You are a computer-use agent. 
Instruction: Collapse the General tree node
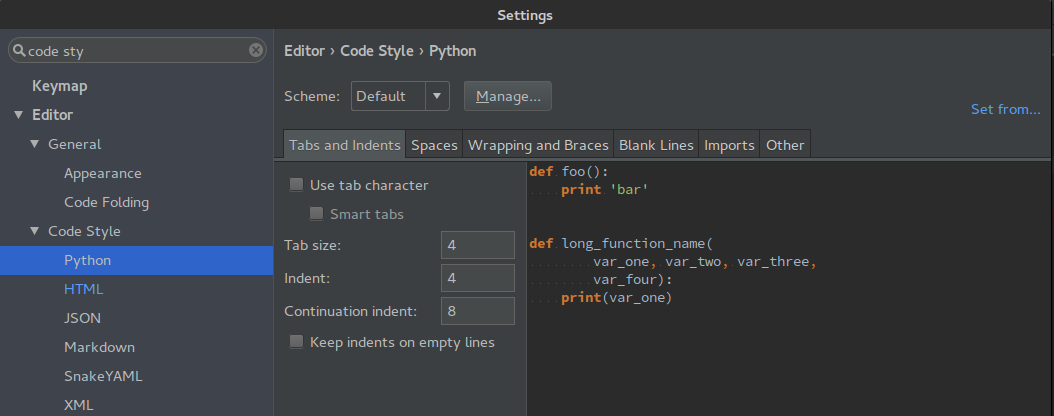35,144
